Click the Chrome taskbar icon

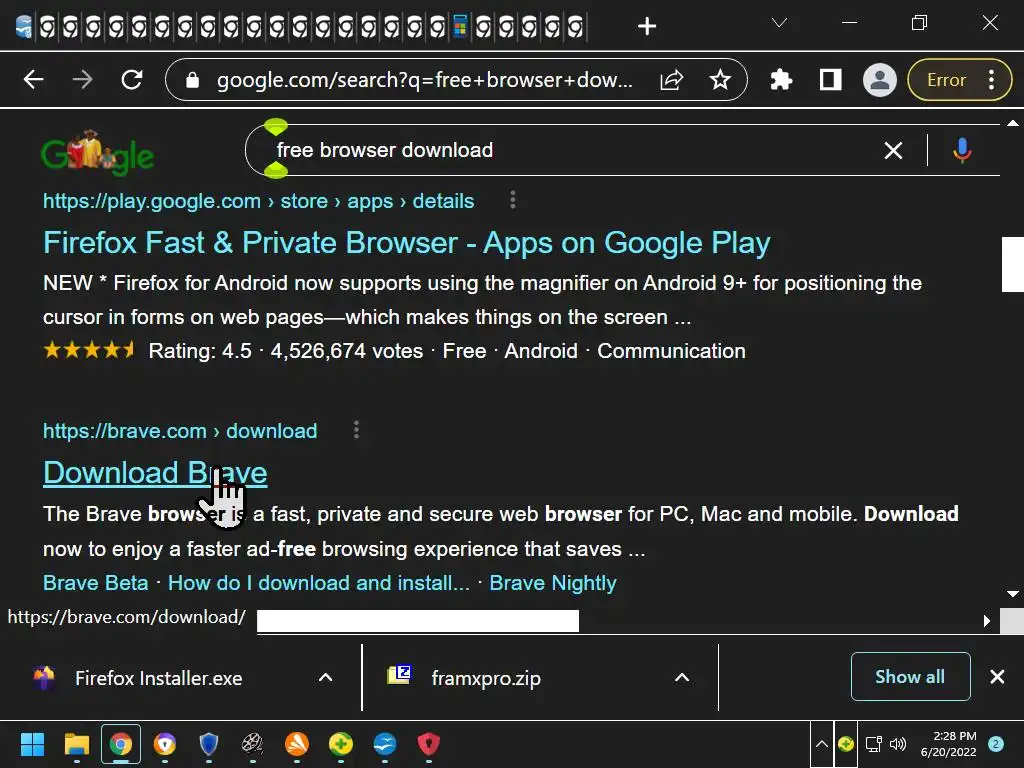tap(120, 744)
